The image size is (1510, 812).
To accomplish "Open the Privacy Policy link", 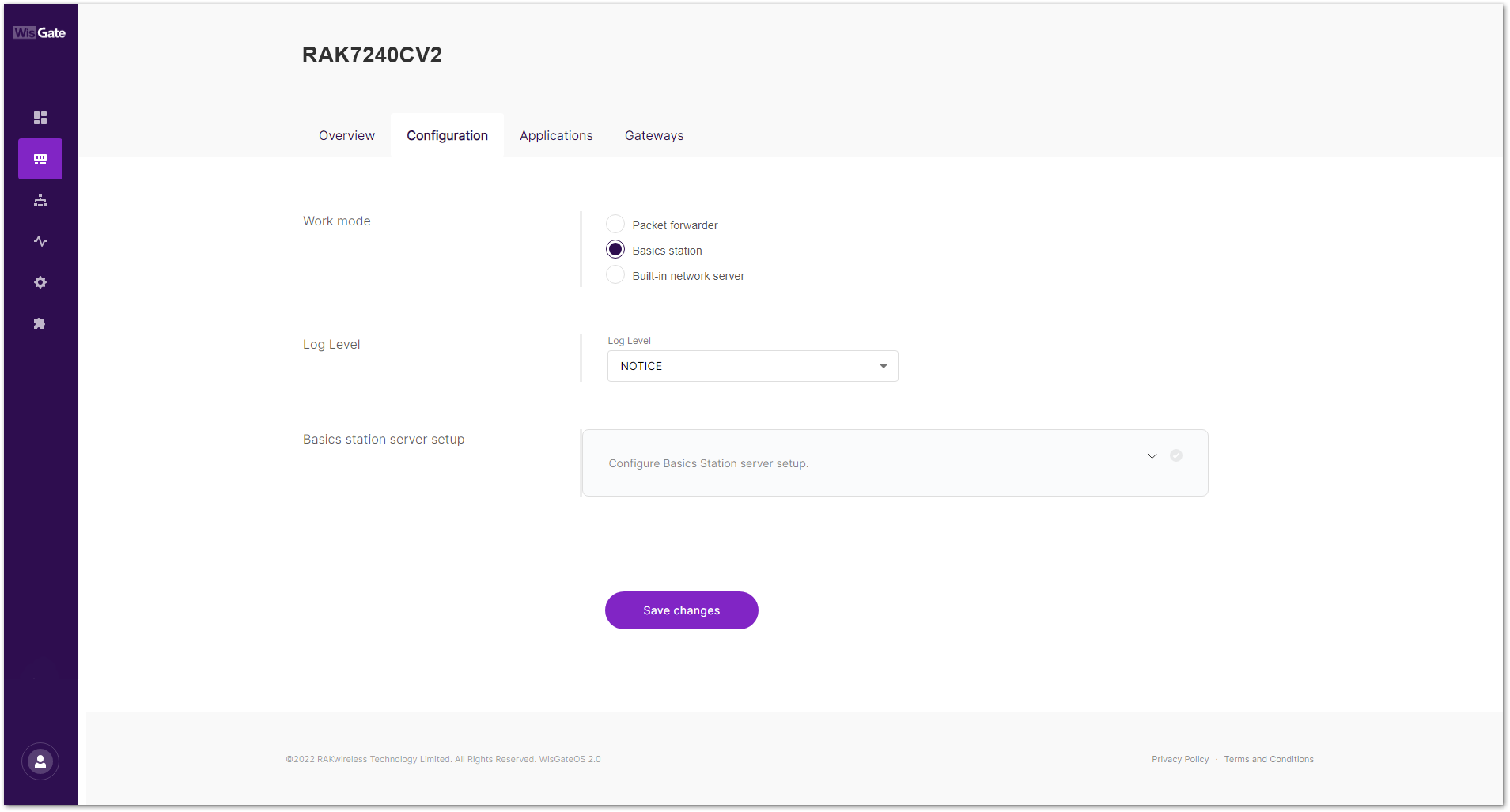I will click(1180, 759).
